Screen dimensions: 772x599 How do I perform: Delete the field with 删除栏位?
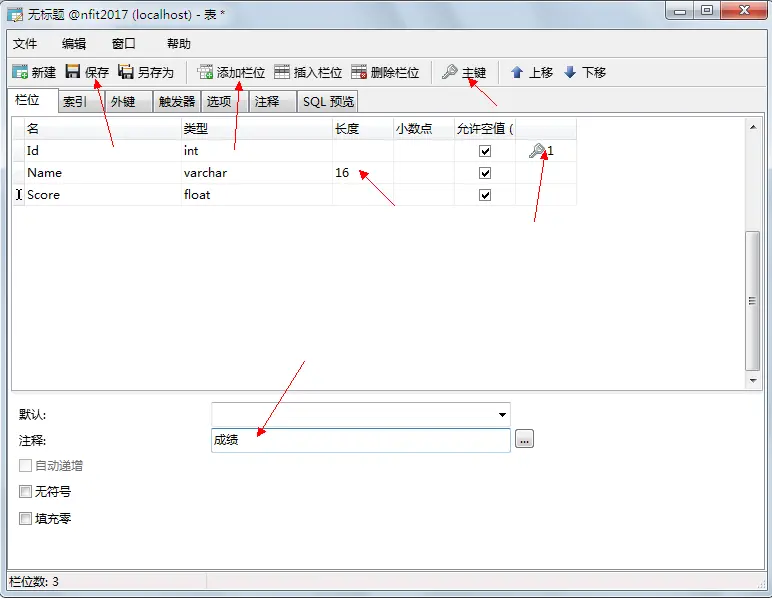(x=385, y=72)
